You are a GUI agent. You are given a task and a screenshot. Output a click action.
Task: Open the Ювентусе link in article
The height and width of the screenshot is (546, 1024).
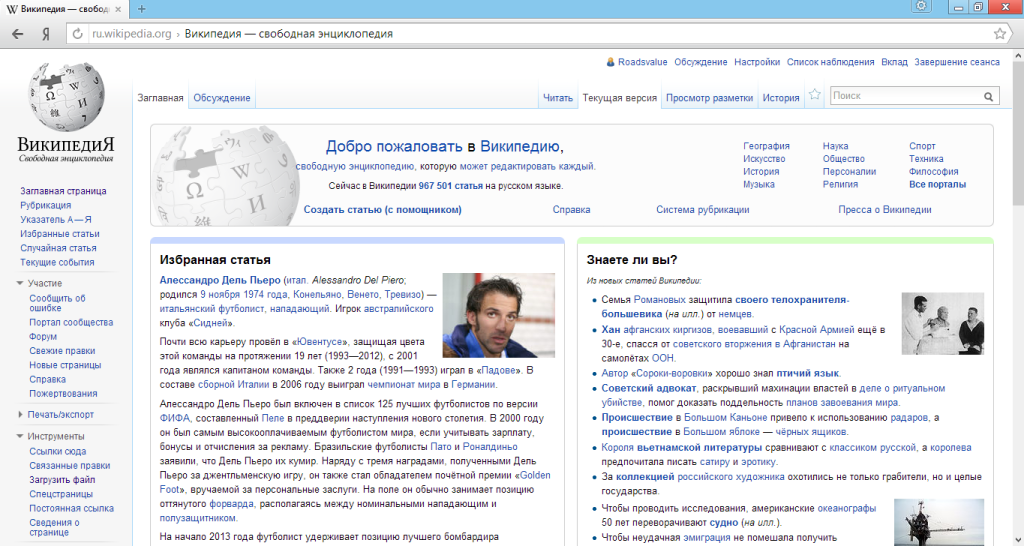coord(320,342)
